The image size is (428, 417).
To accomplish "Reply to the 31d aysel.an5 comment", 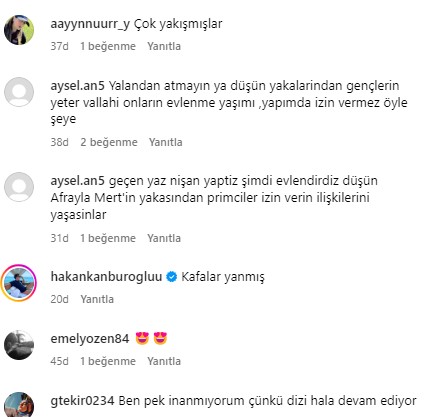I will pyautogui.click(x=164, y=238).
